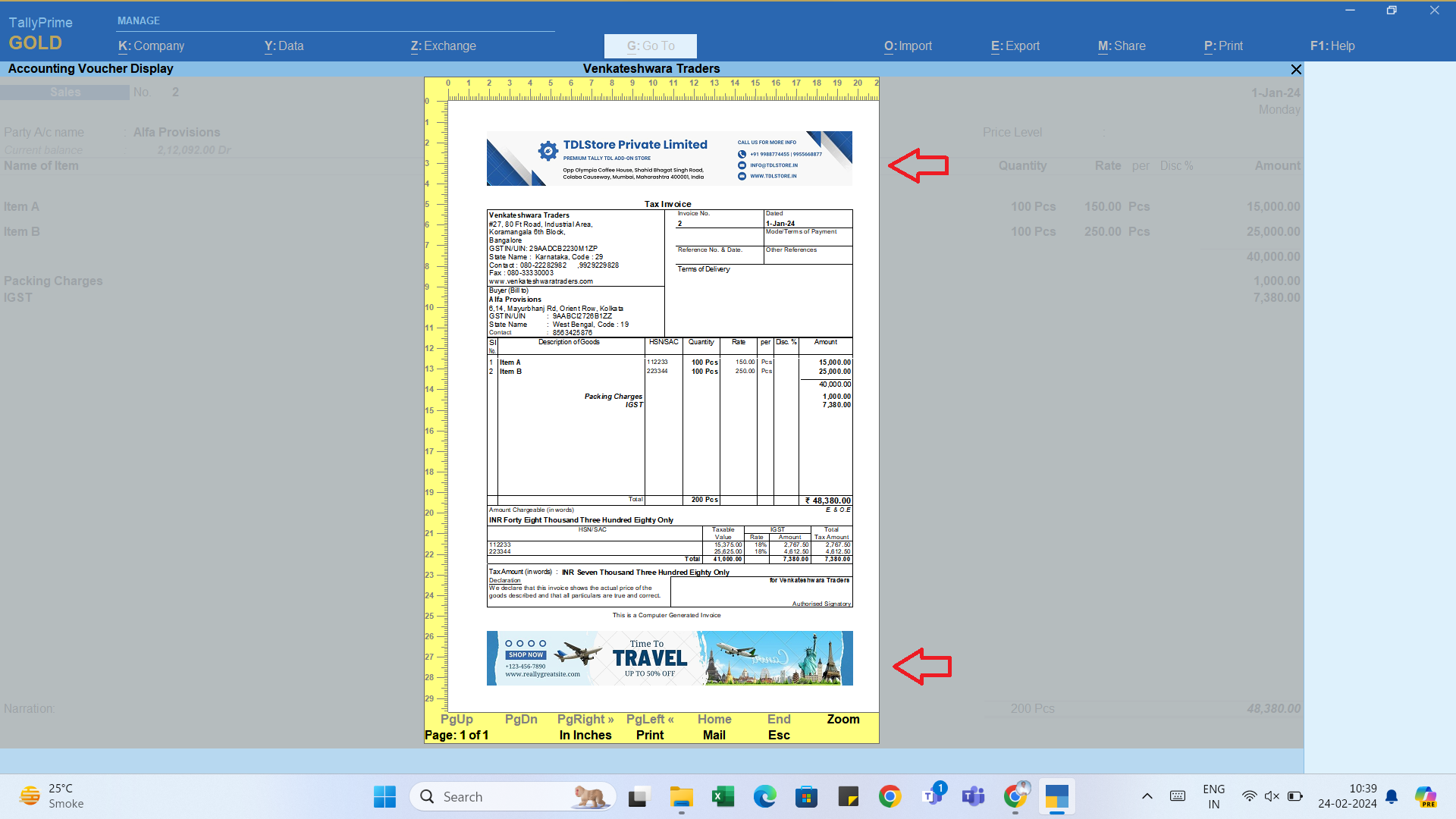Click Zoom on the yellow control bar
The width and height of the screenshot is (1456, 819).
tap(843, 719)
